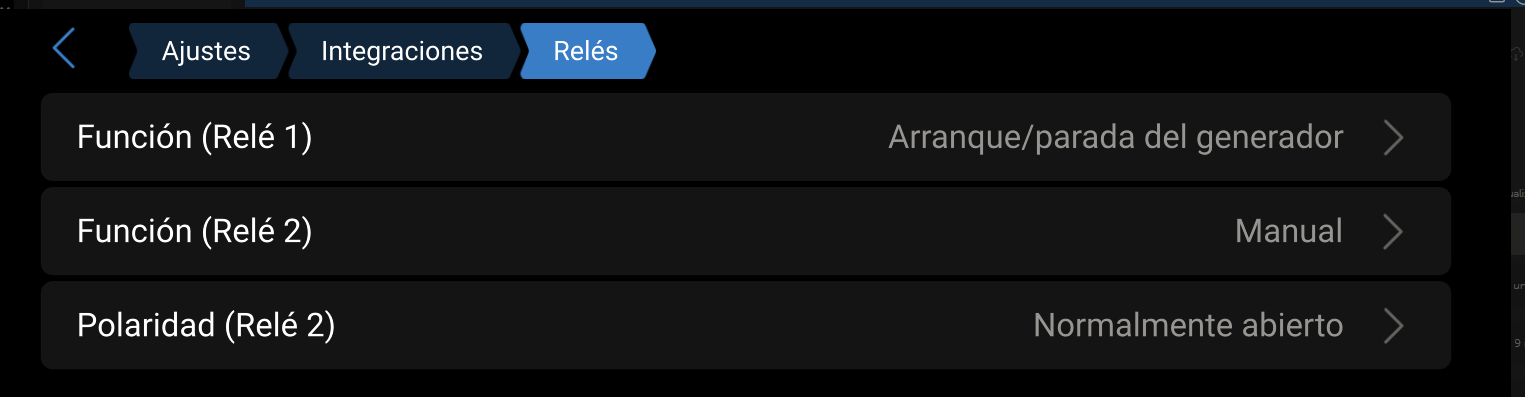The width and height of the screenshot is (1525, 397).
Task: Click the partially visible top-right corner icon
Action: (1519, 3)
